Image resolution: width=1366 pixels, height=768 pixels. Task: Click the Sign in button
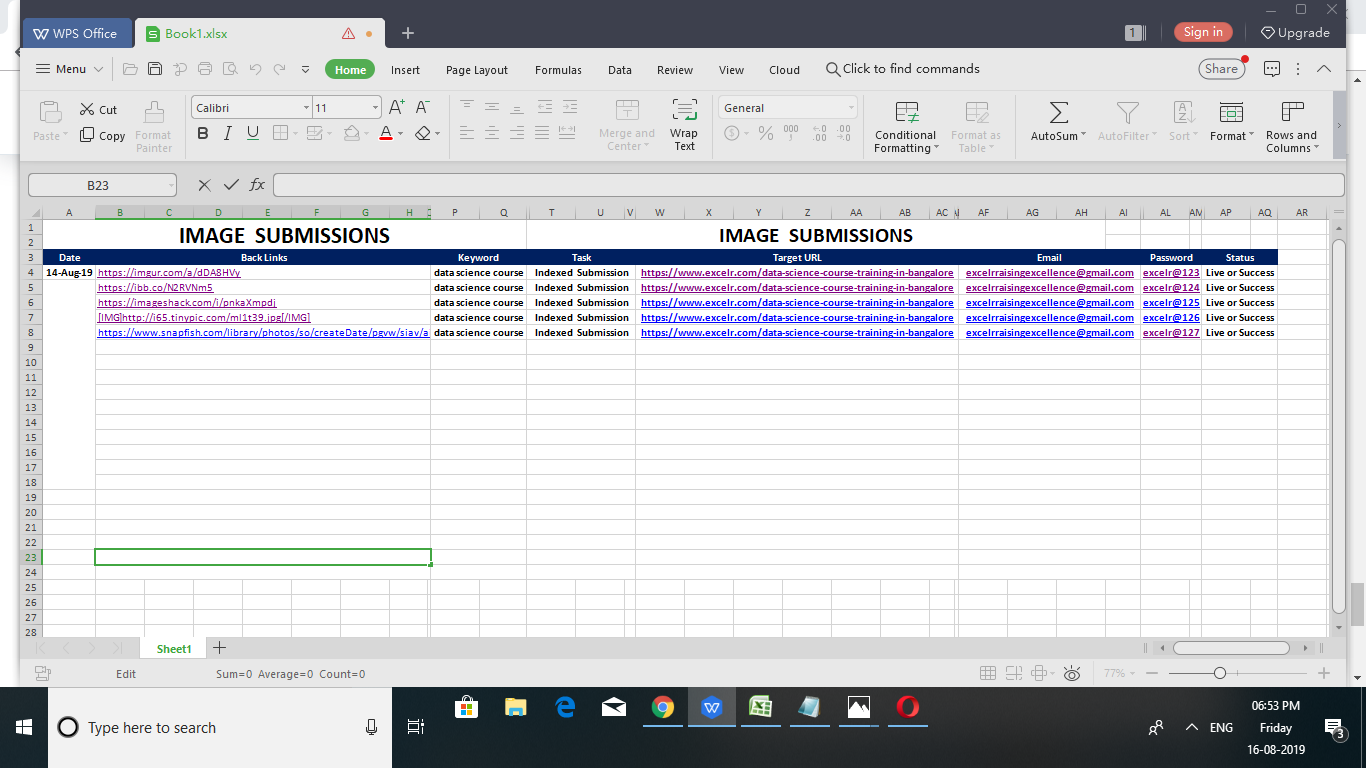(1203, 32)
